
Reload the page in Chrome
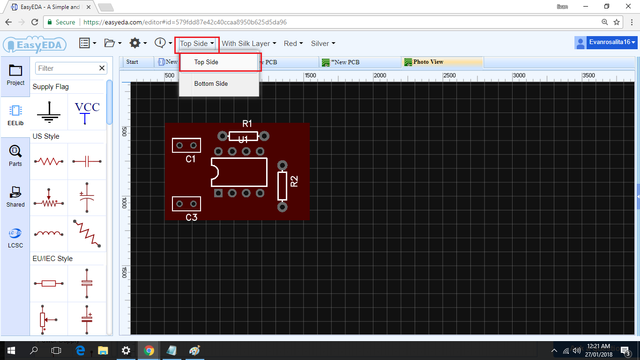click(35, 22)
